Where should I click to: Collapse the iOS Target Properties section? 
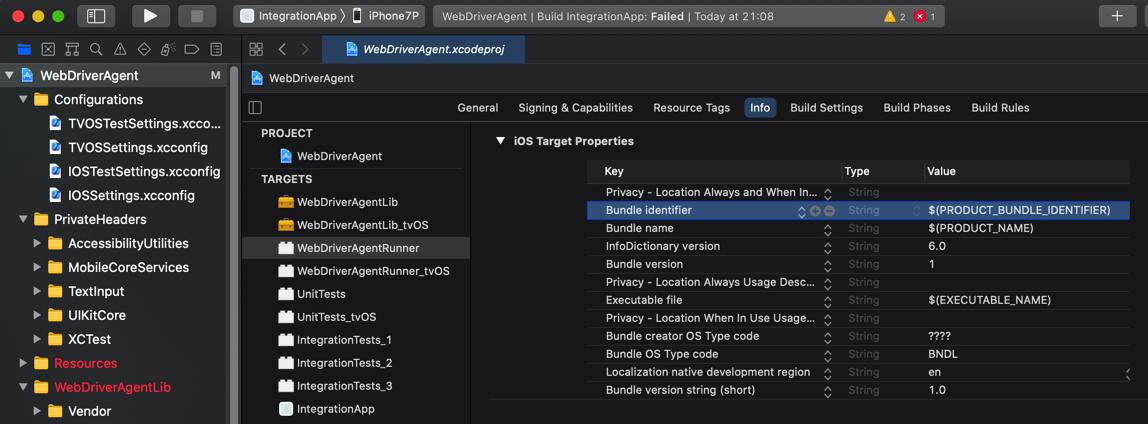pos(500,141)
